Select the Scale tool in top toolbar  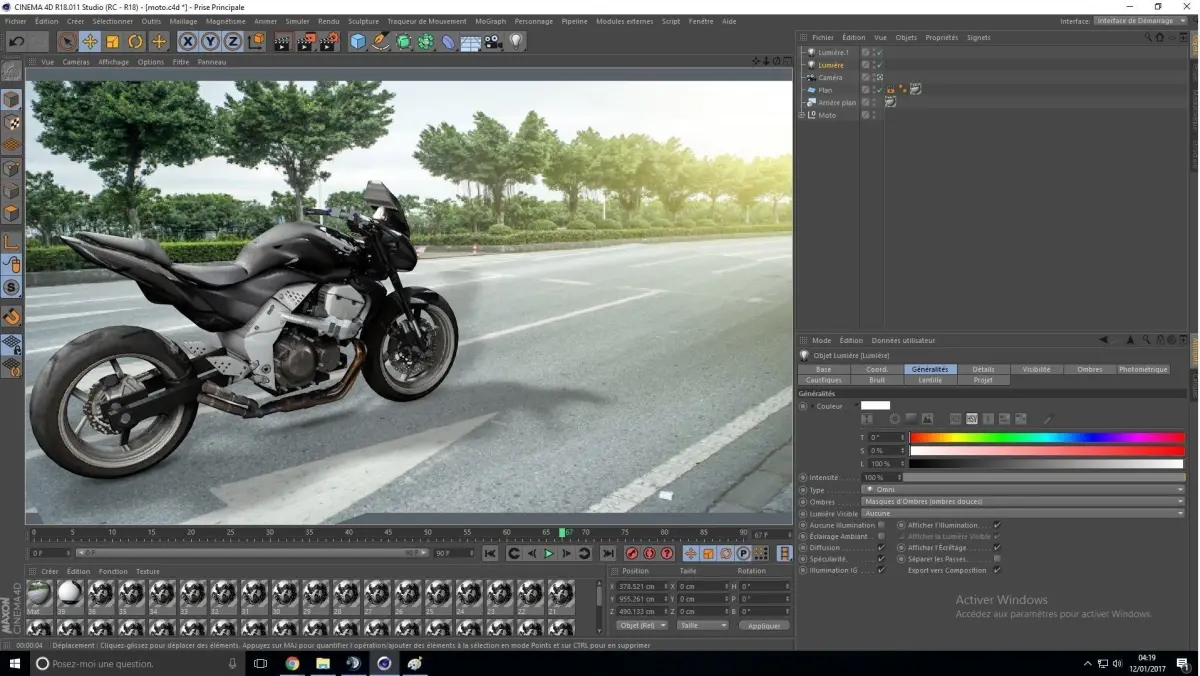pos(112,42)
